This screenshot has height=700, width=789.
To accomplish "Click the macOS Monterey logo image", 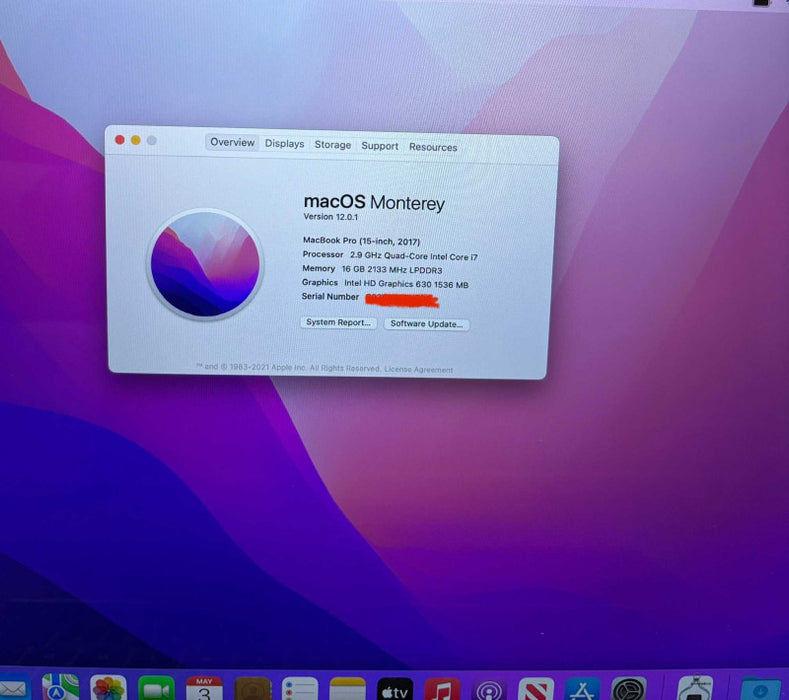I will pos(205,265).
